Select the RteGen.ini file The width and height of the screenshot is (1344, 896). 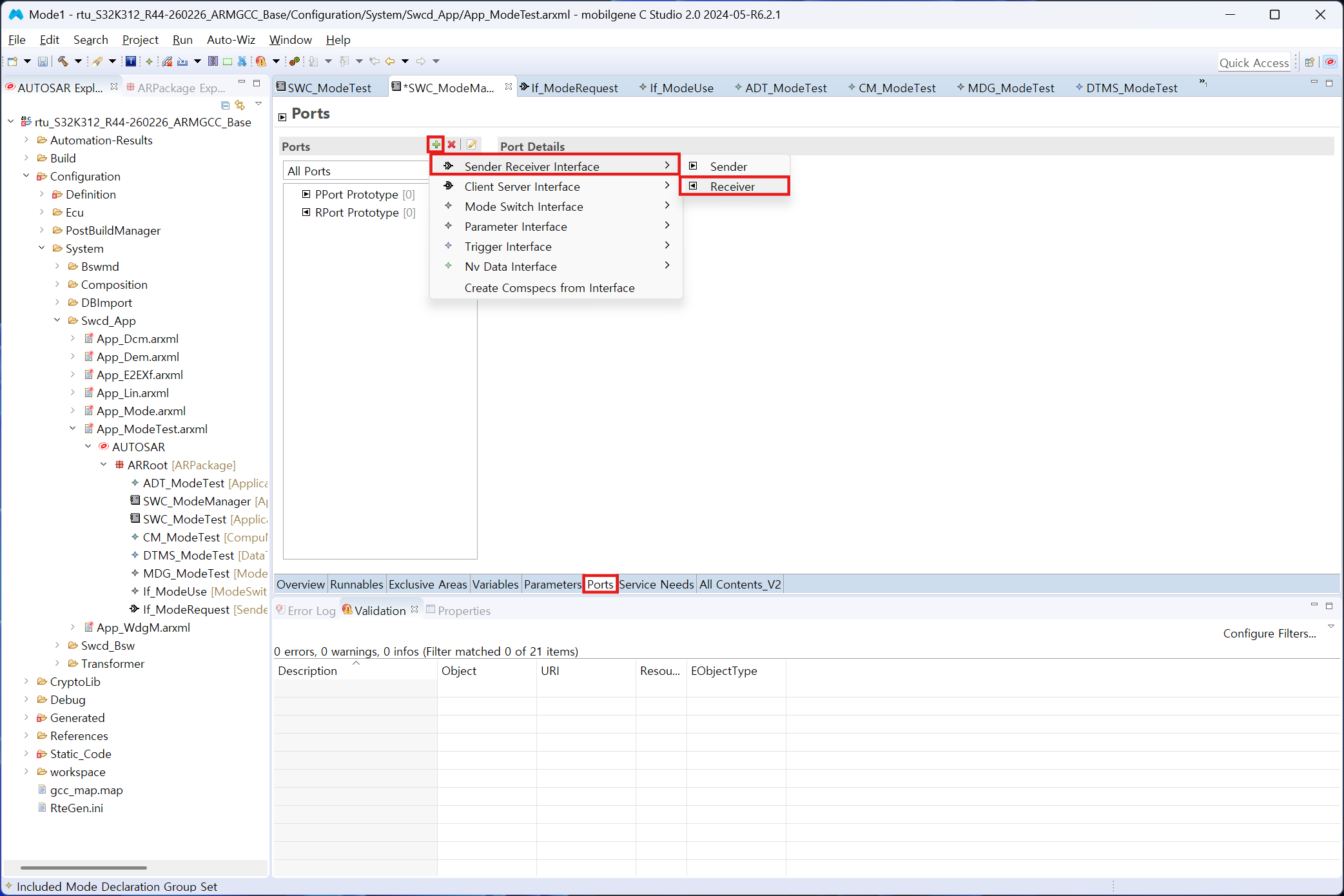[70, 808]
